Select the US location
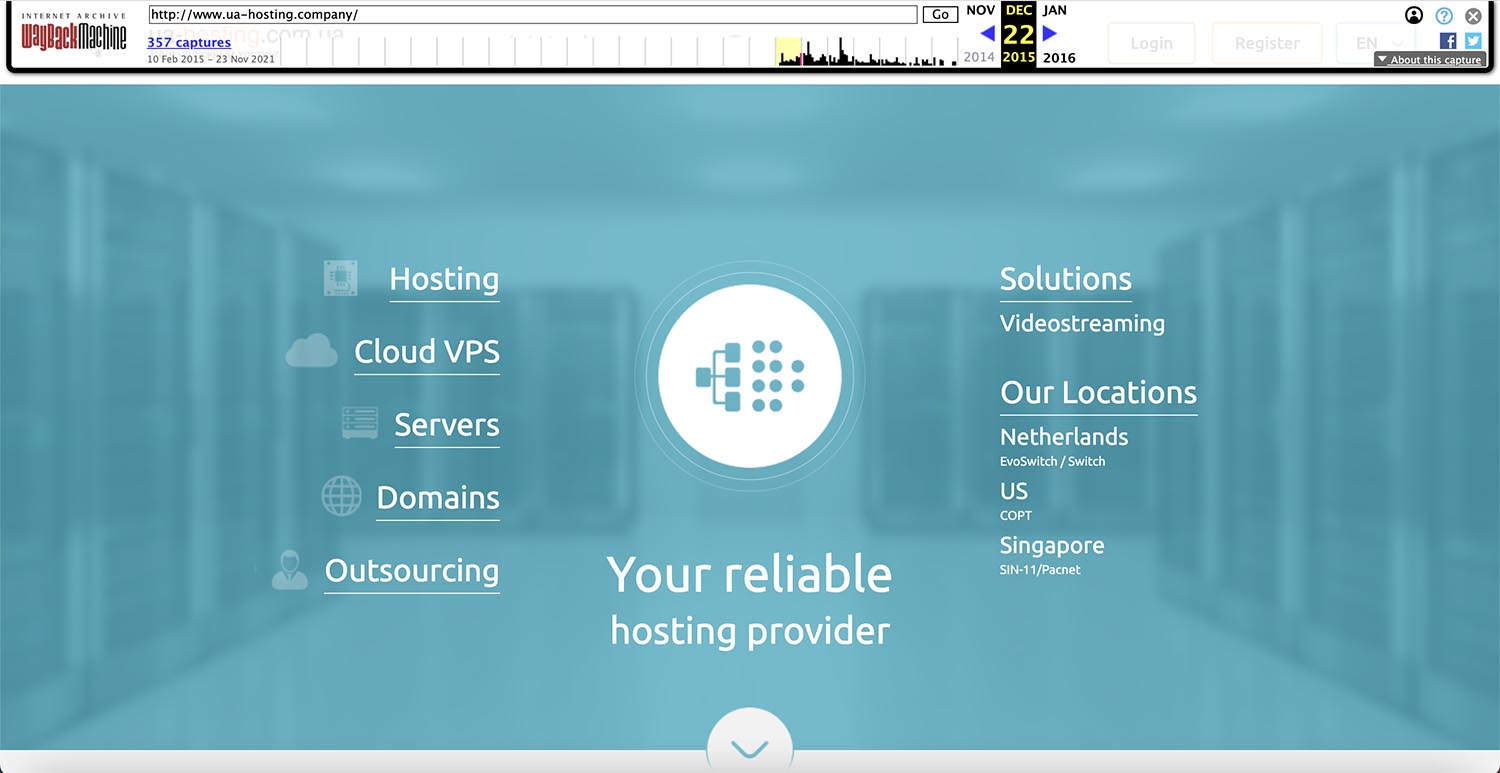Screen dimensions: 1500x773 [x=1014, y=491]
